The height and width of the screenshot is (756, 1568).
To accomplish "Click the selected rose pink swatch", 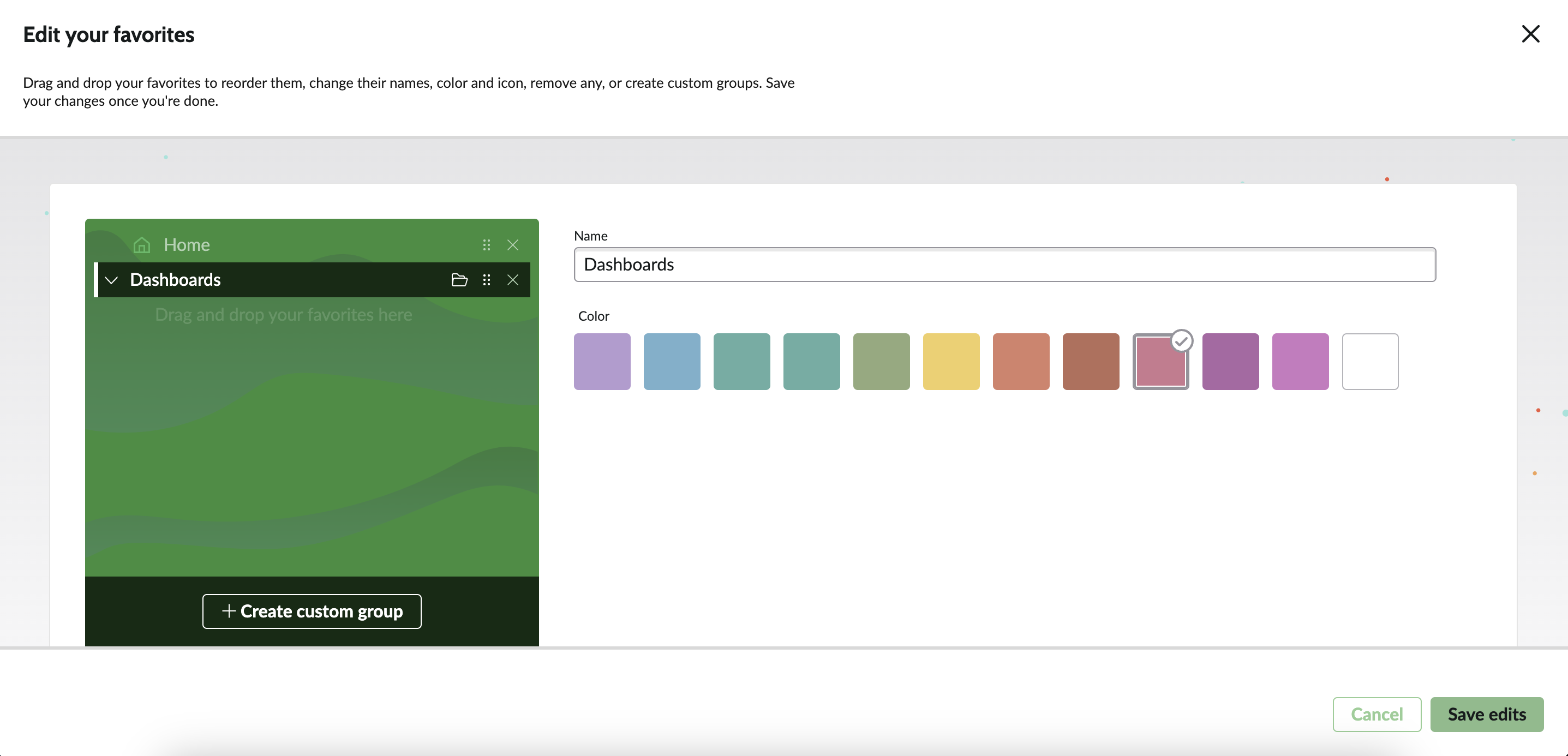I will click(1161, 362).
